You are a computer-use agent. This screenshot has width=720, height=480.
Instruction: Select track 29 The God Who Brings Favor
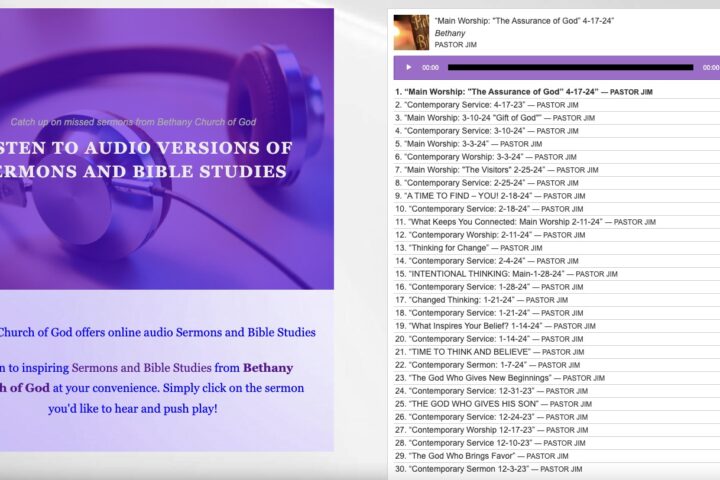coord(557,456)
